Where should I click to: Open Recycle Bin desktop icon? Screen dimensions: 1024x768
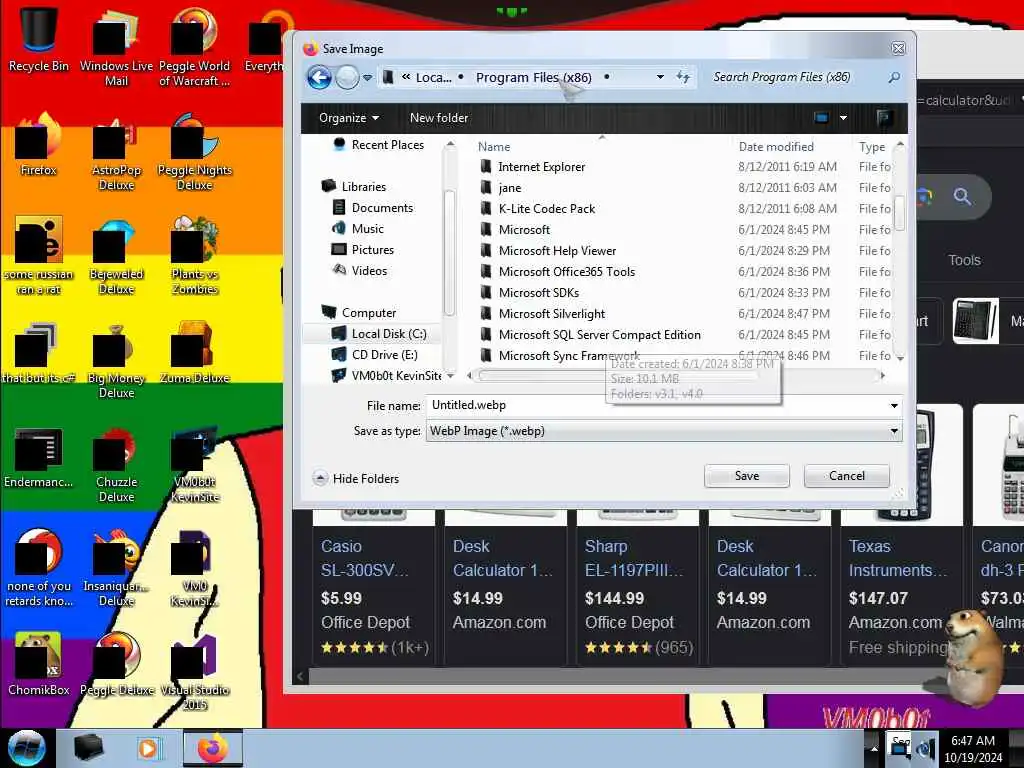point(39,37)
